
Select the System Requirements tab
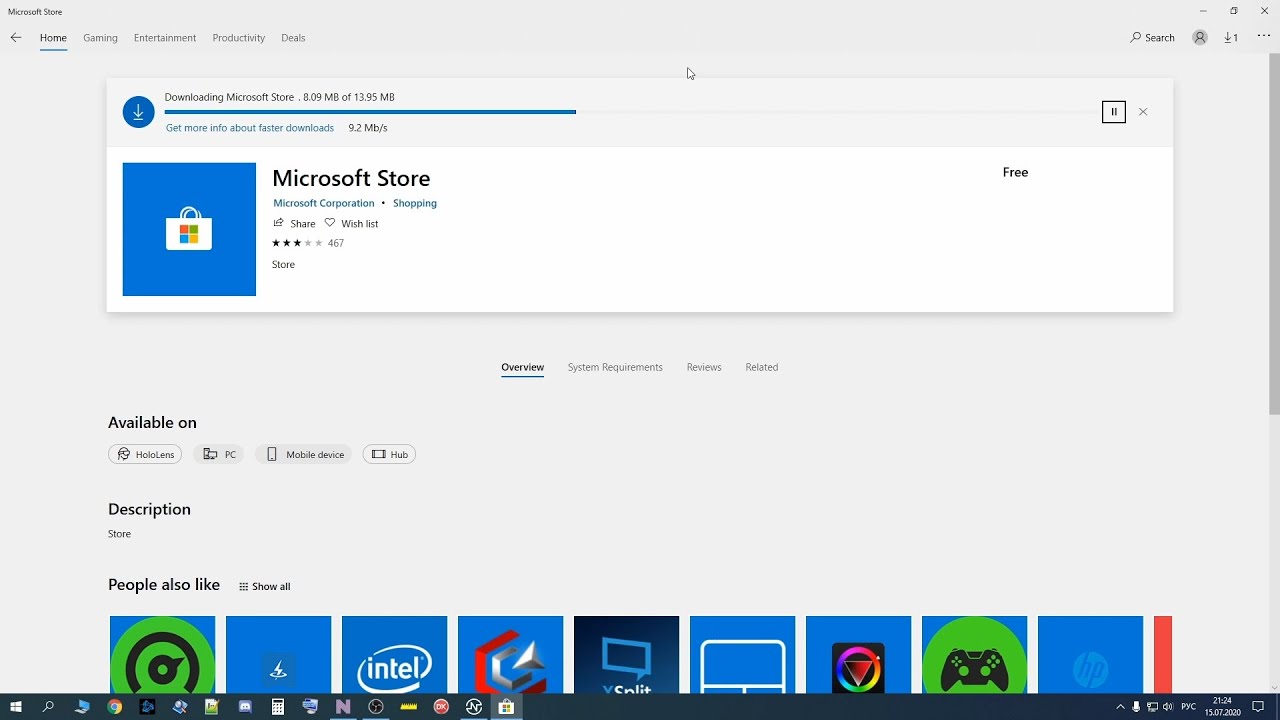pyautogui.click(x=615, y=367)
